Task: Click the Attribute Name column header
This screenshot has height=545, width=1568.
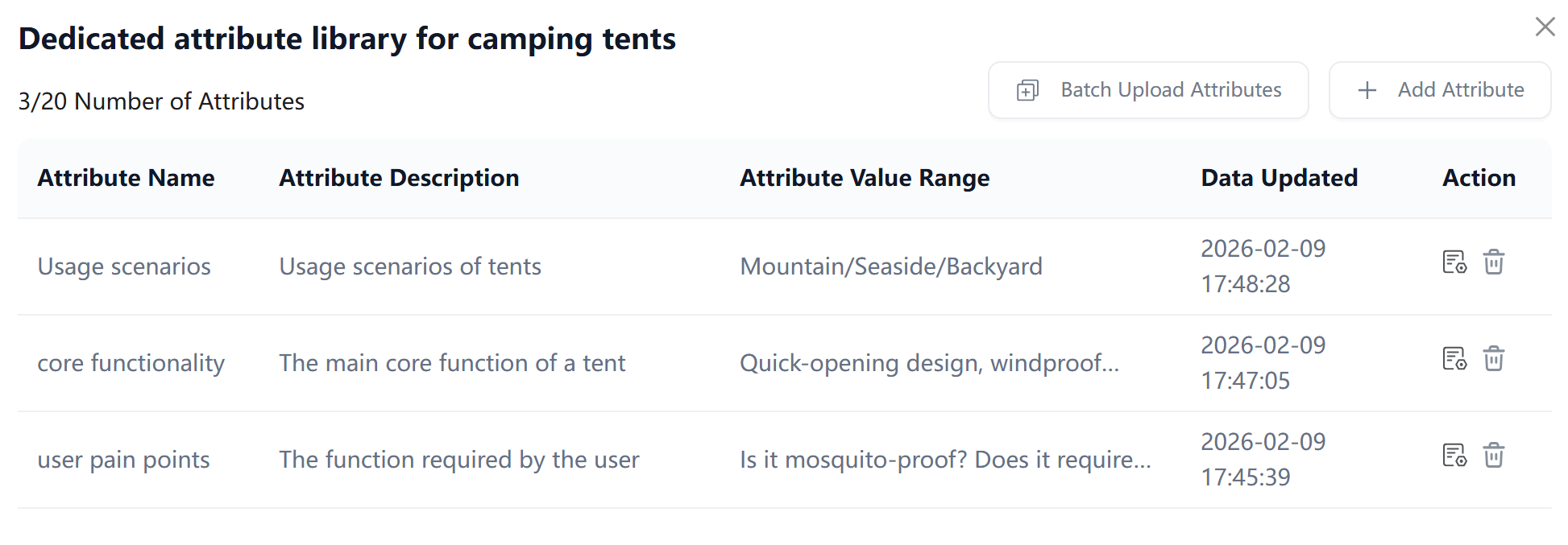Action: [126, 178]
